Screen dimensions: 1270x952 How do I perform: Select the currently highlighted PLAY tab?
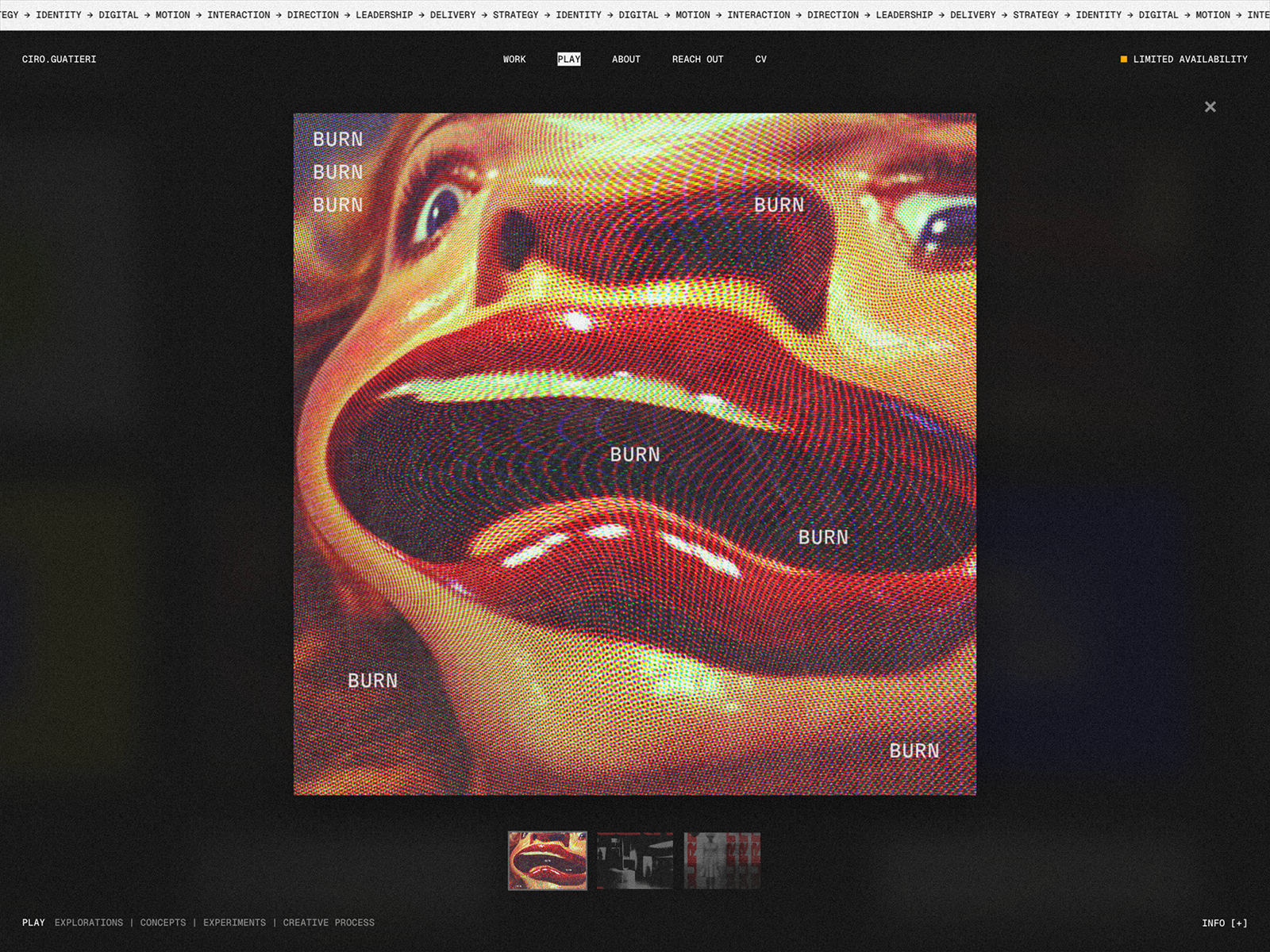(568, 59)
